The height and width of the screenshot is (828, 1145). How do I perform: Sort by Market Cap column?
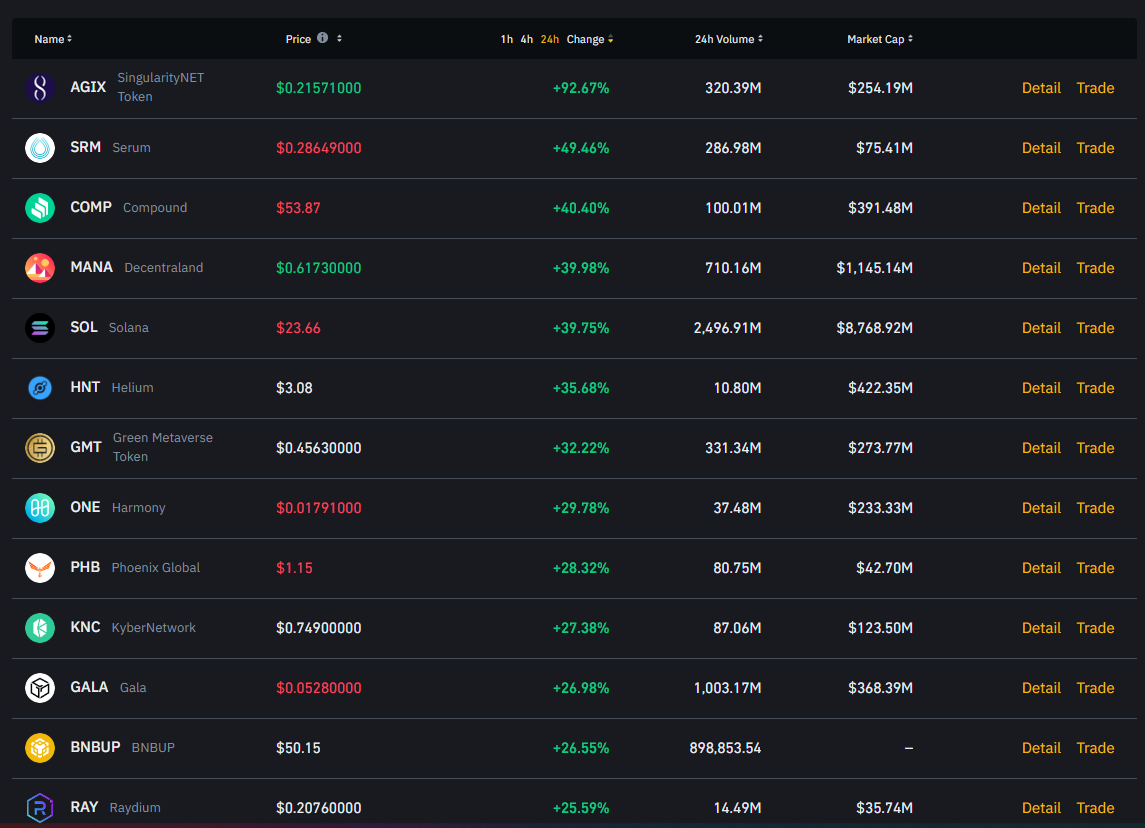pos(879,39)
